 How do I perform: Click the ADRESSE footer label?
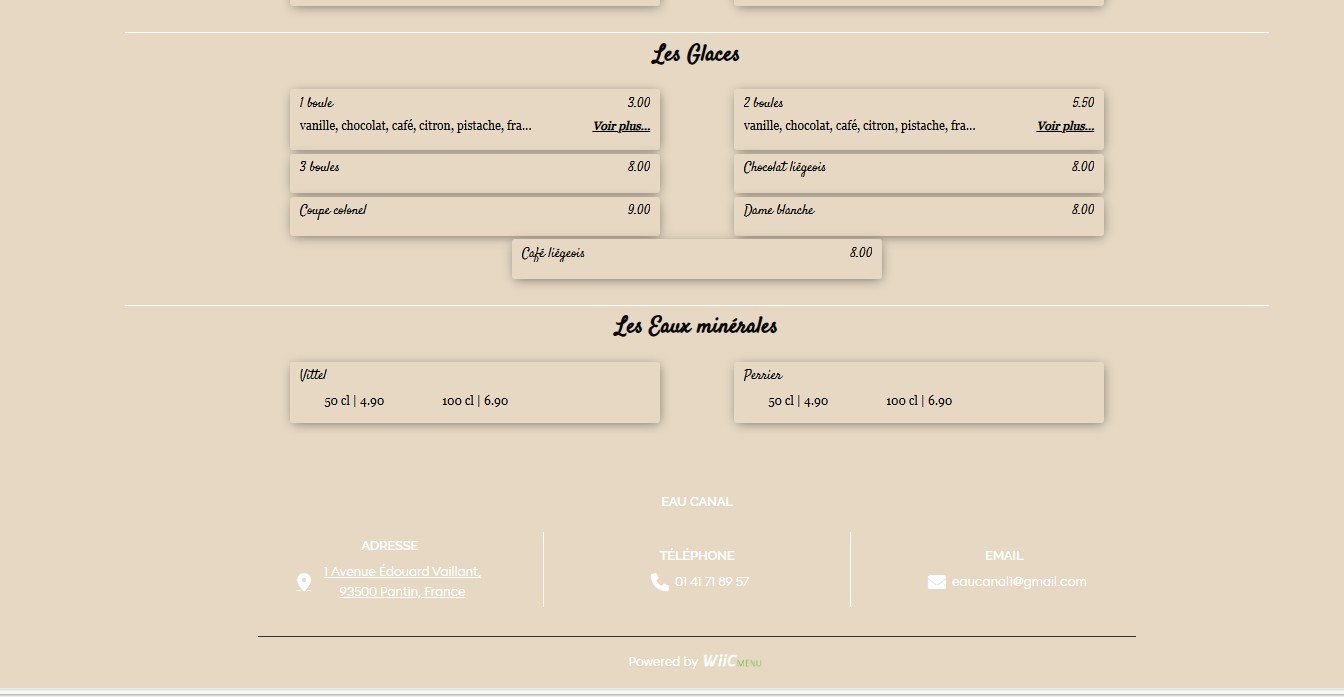tap(390, 546)
